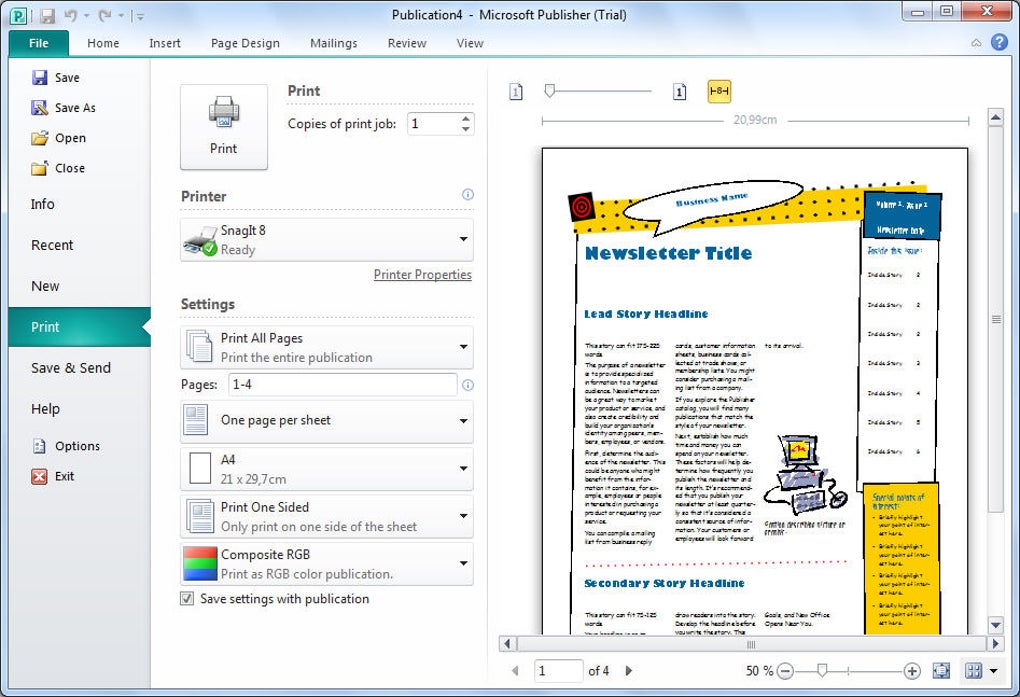Select Print in the backstage sidebar

pyautogui.click(x=79, y=327)
